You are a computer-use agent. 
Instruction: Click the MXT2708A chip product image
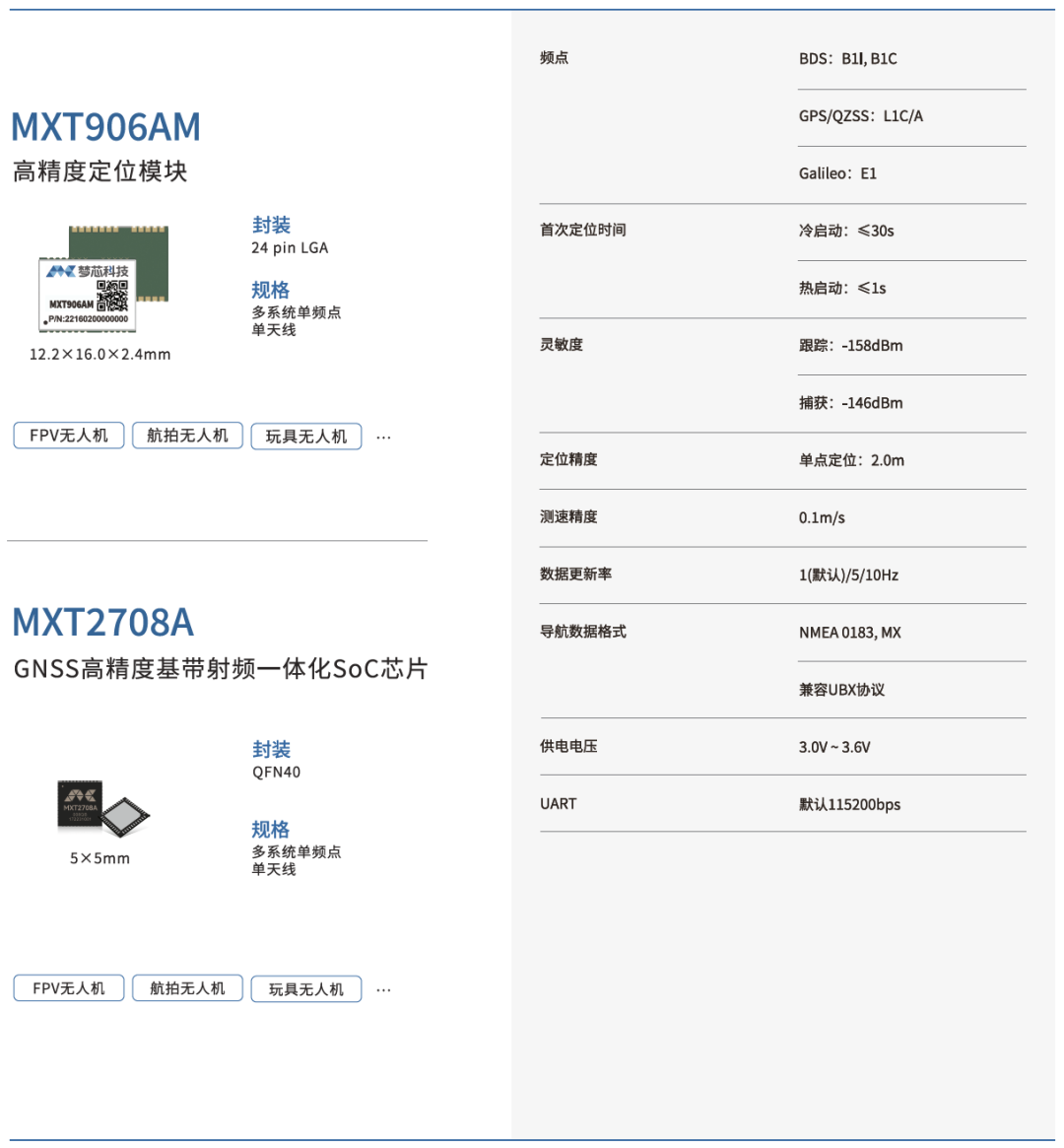pyautogui.click(x=103, y=808)
